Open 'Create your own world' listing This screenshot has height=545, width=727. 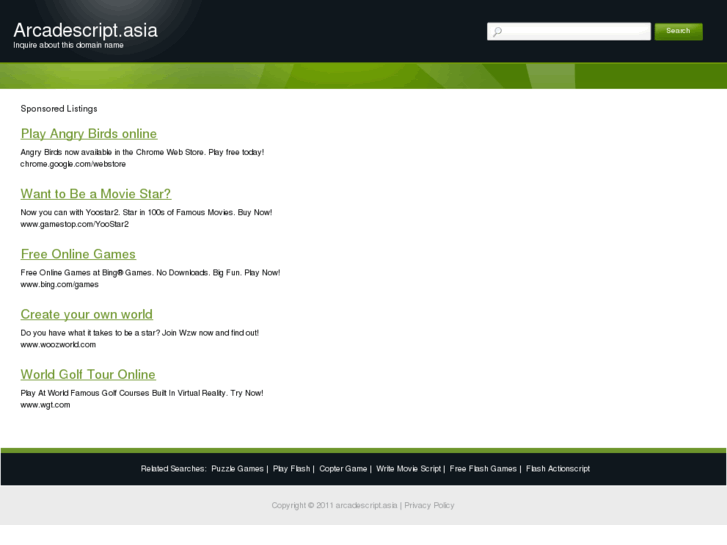[x=86, y=314]
